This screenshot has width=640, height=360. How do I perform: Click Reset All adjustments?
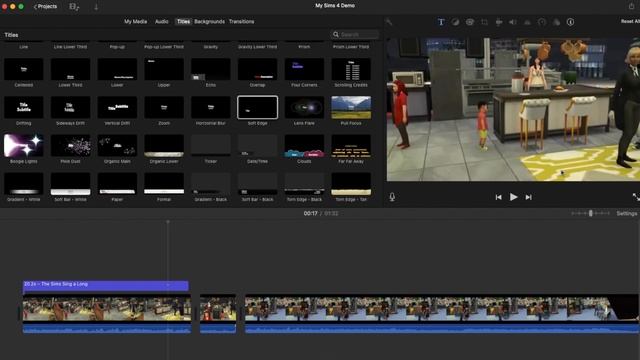coord(630,21)
